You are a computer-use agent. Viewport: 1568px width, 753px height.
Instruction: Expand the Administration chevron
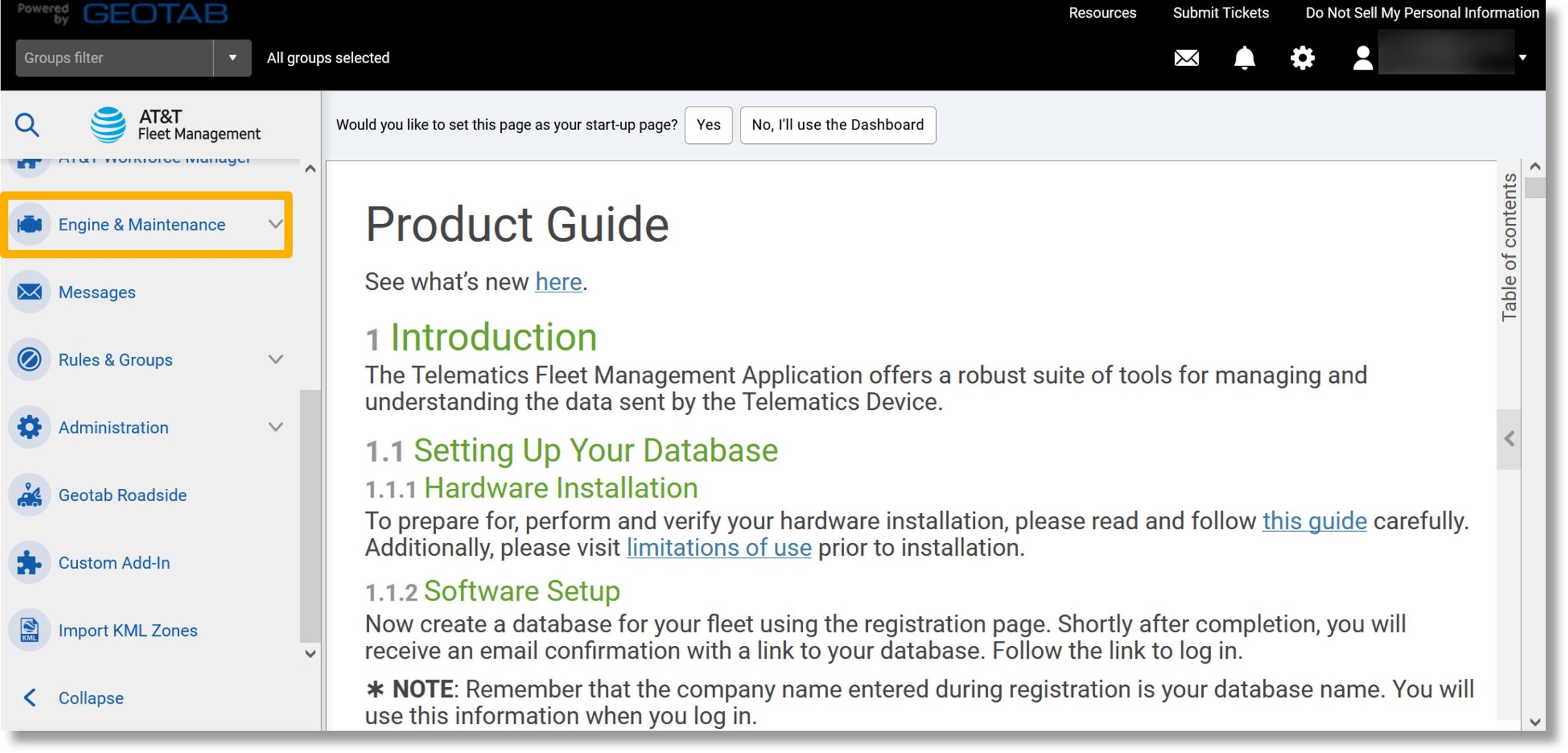[276, 426]
